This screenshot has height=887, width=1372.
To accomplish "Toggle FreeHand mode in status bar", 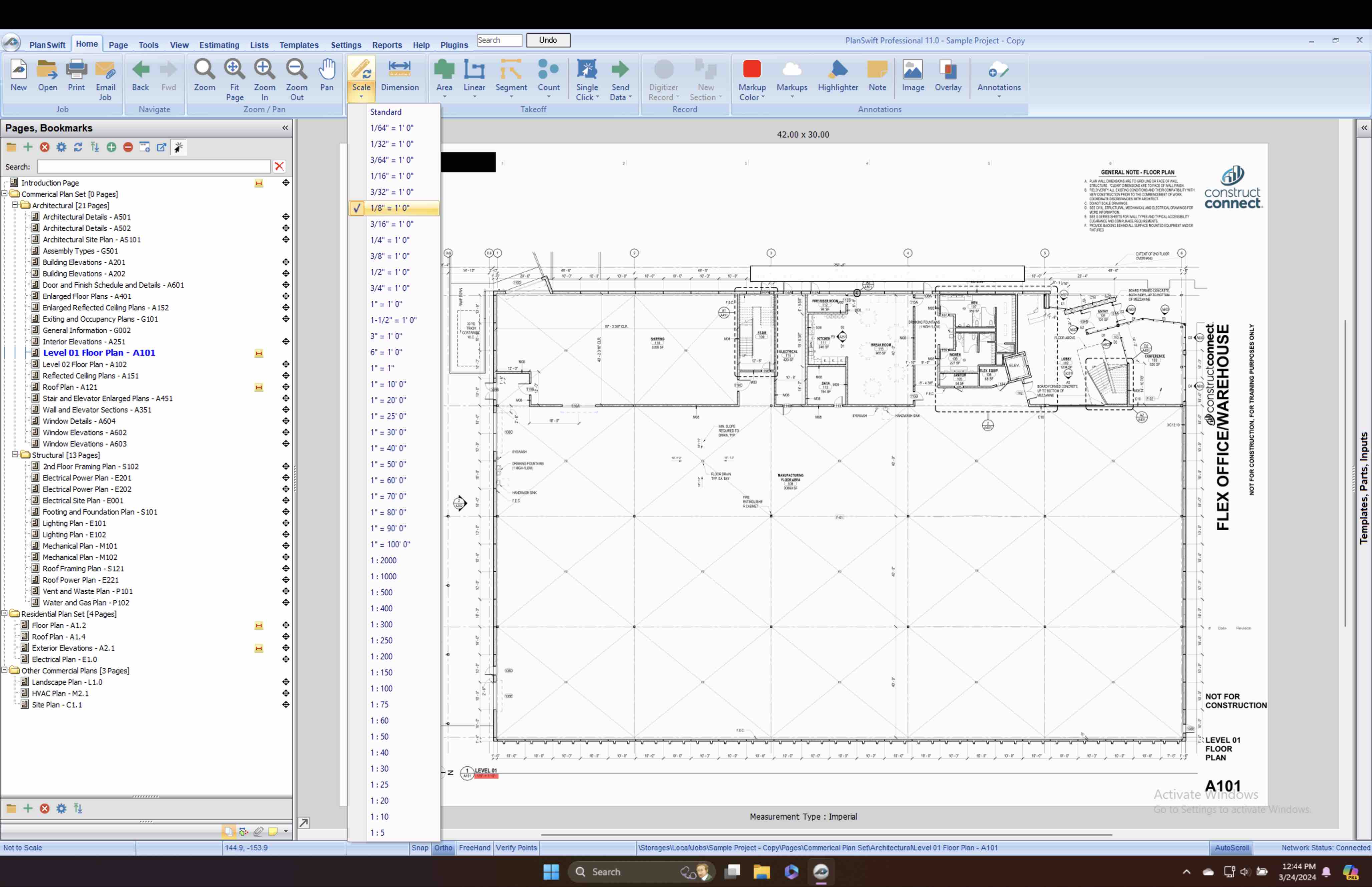I will tap(474, 848).
